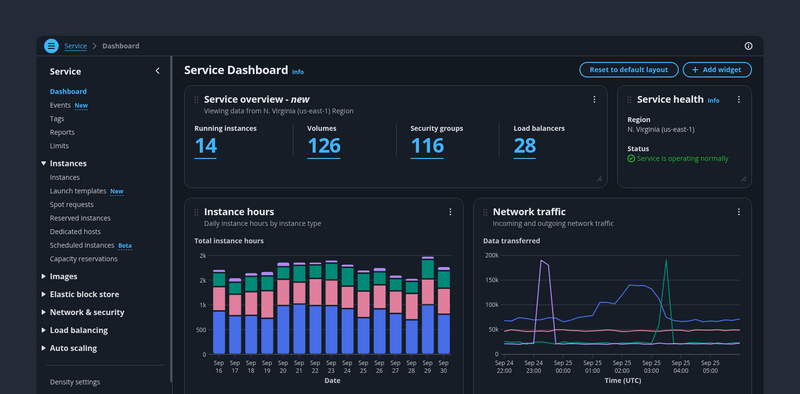The height and width of the screenshot is (394, 800).
Task: Click the green status check icon
Action: (x=631, y=159)
